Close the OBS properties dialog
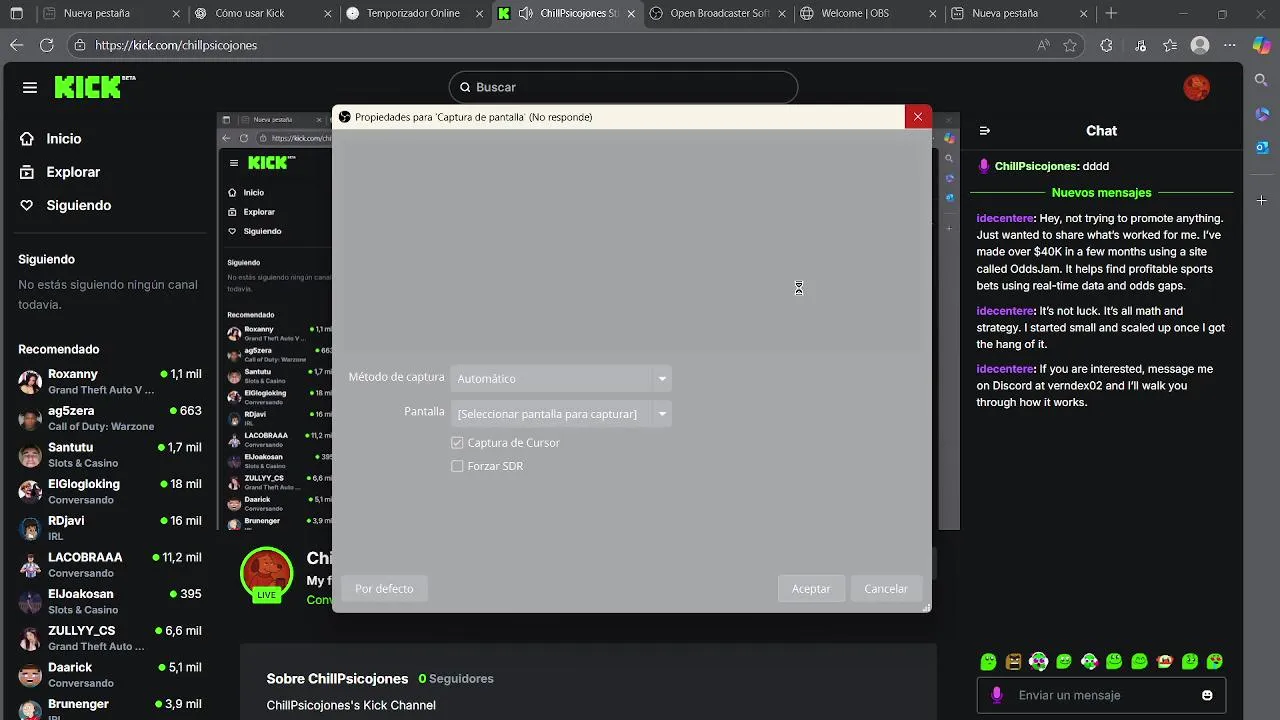This screenshot has height=720, width=1280. [917, 117]
